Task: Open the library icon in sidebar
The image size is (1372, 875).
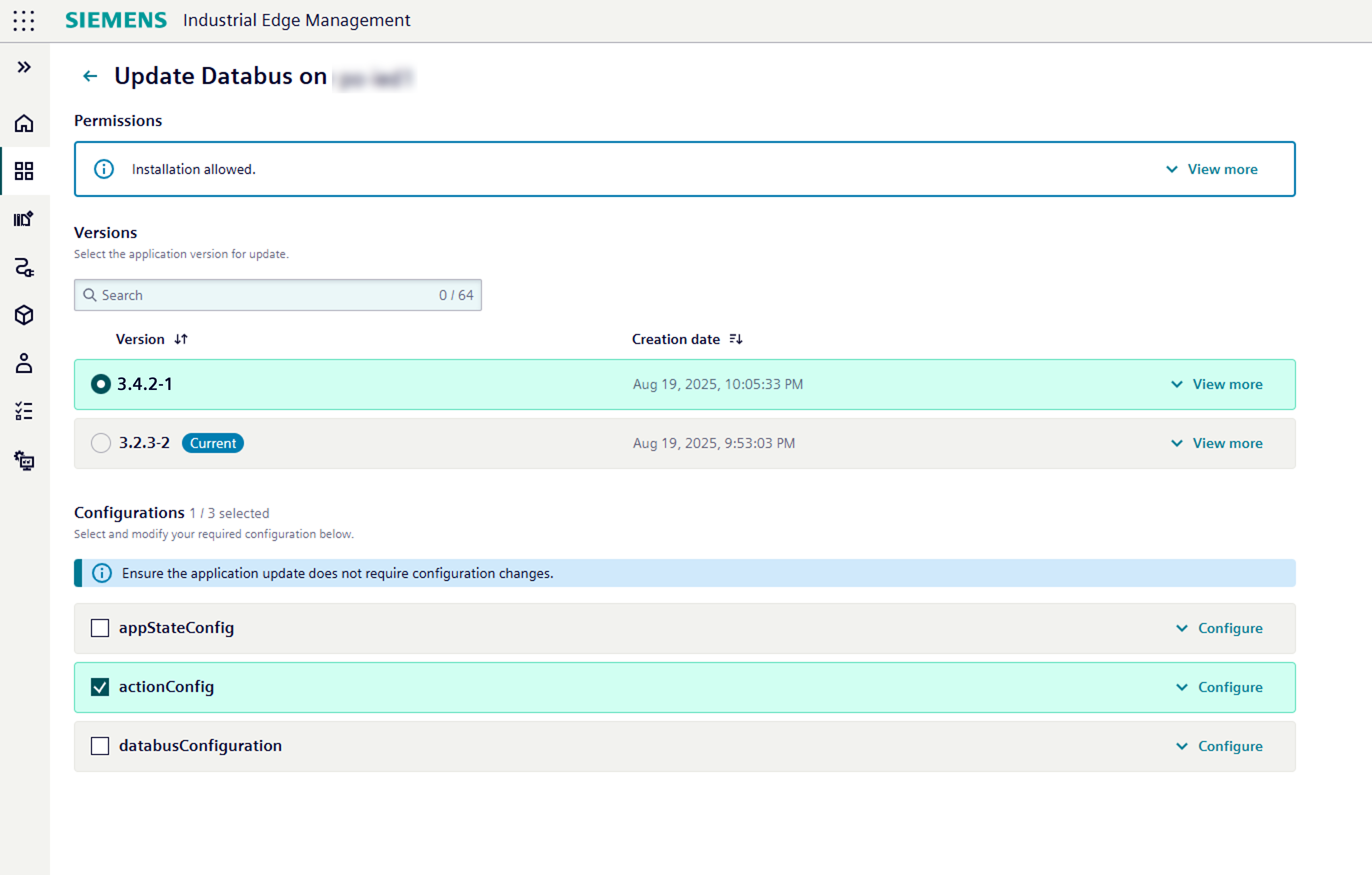Action: [24, 219]
